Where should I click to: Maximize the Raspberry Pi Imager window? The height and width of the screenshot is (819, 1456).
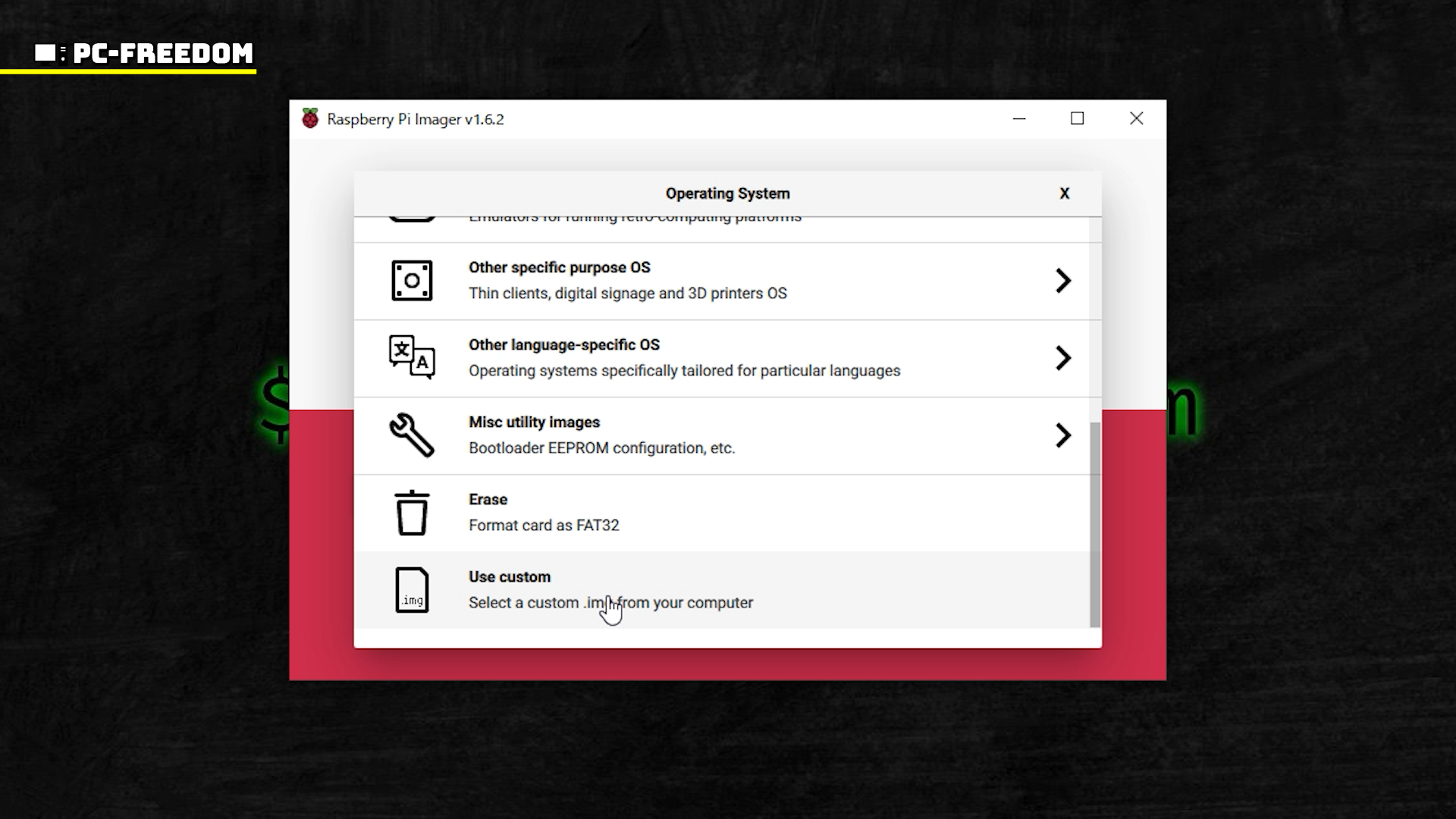point(1077,118)
